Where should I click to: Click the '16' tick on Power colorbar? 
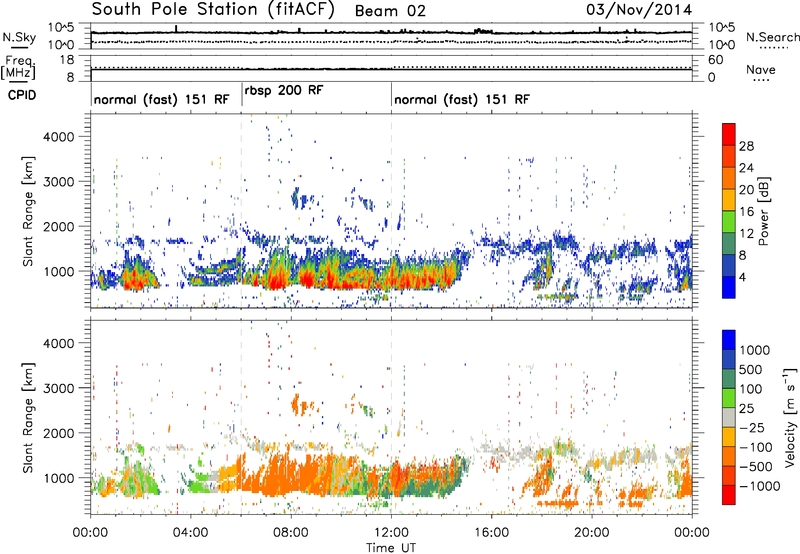746,212
